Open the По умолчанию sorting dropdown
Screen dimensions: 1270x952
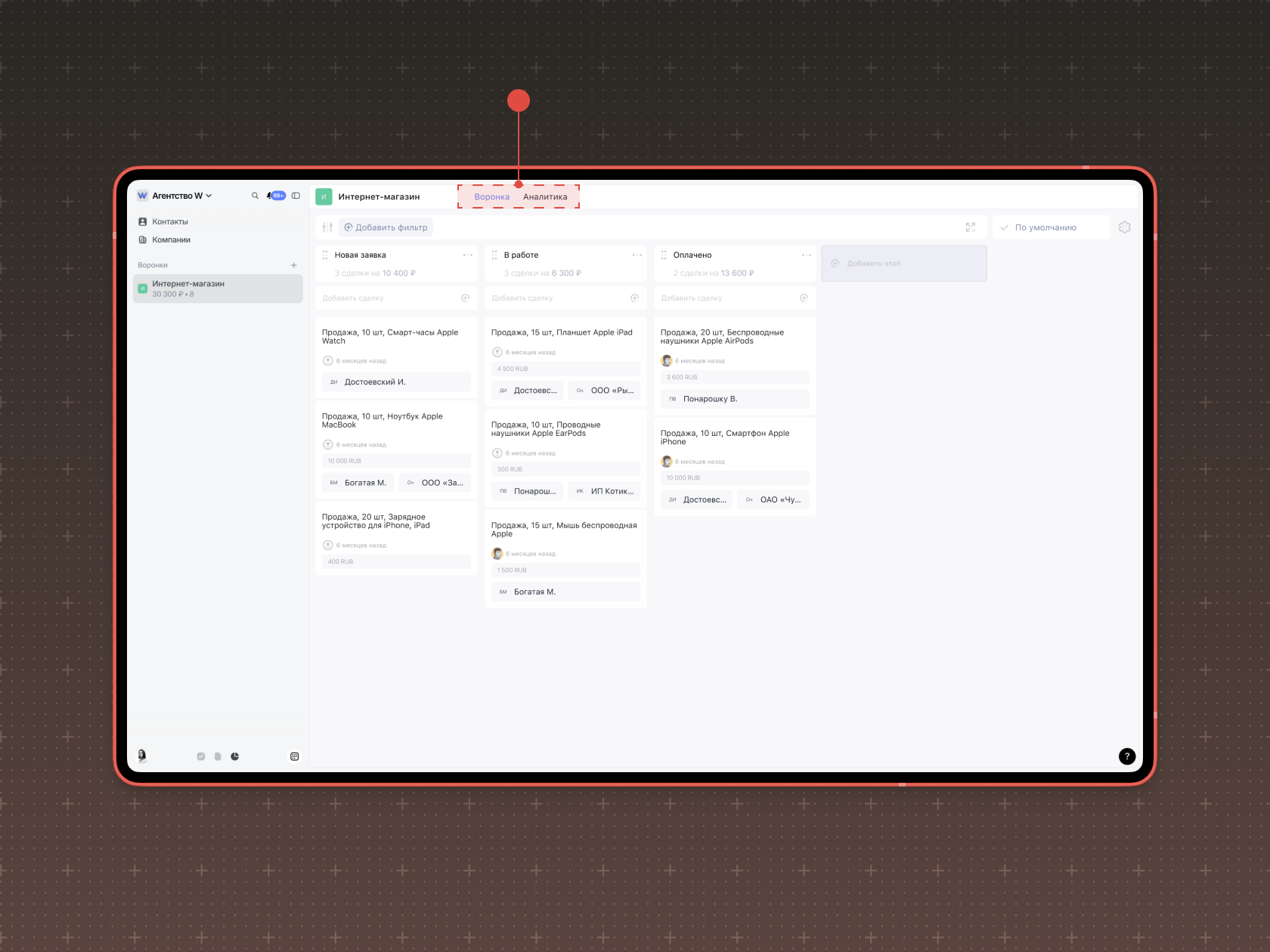point(1051,227)
